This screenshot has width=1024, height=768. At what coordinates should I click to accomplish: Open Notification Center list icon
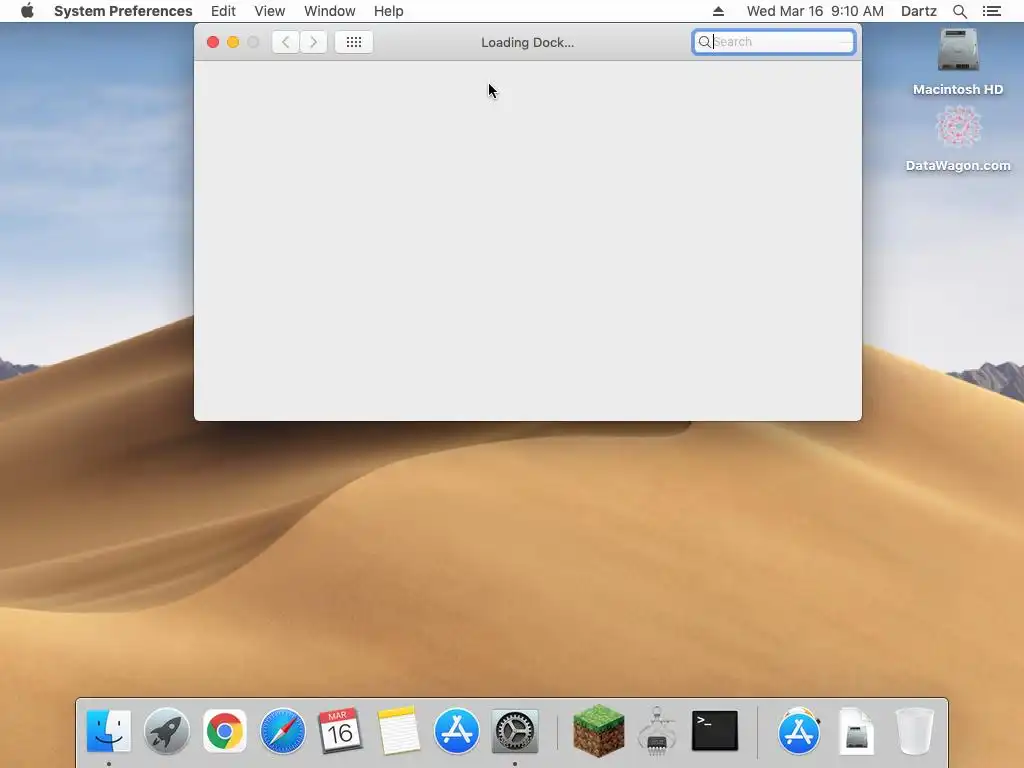(x=991, y=11)
